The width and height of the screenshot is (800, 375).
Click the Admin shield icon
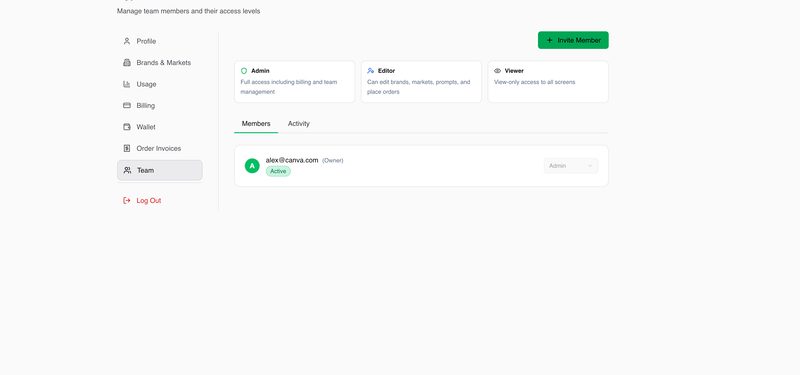(x=244, y=71)
